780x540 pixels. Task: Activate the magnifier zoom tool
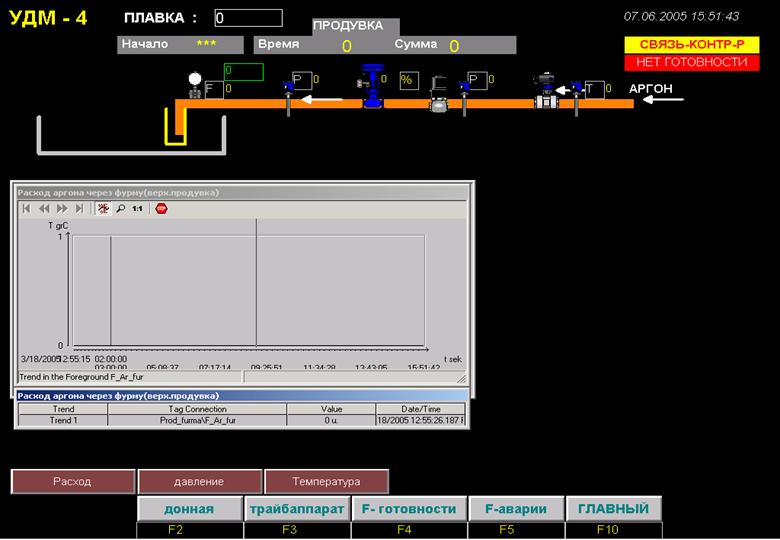[x=120, y=209]
